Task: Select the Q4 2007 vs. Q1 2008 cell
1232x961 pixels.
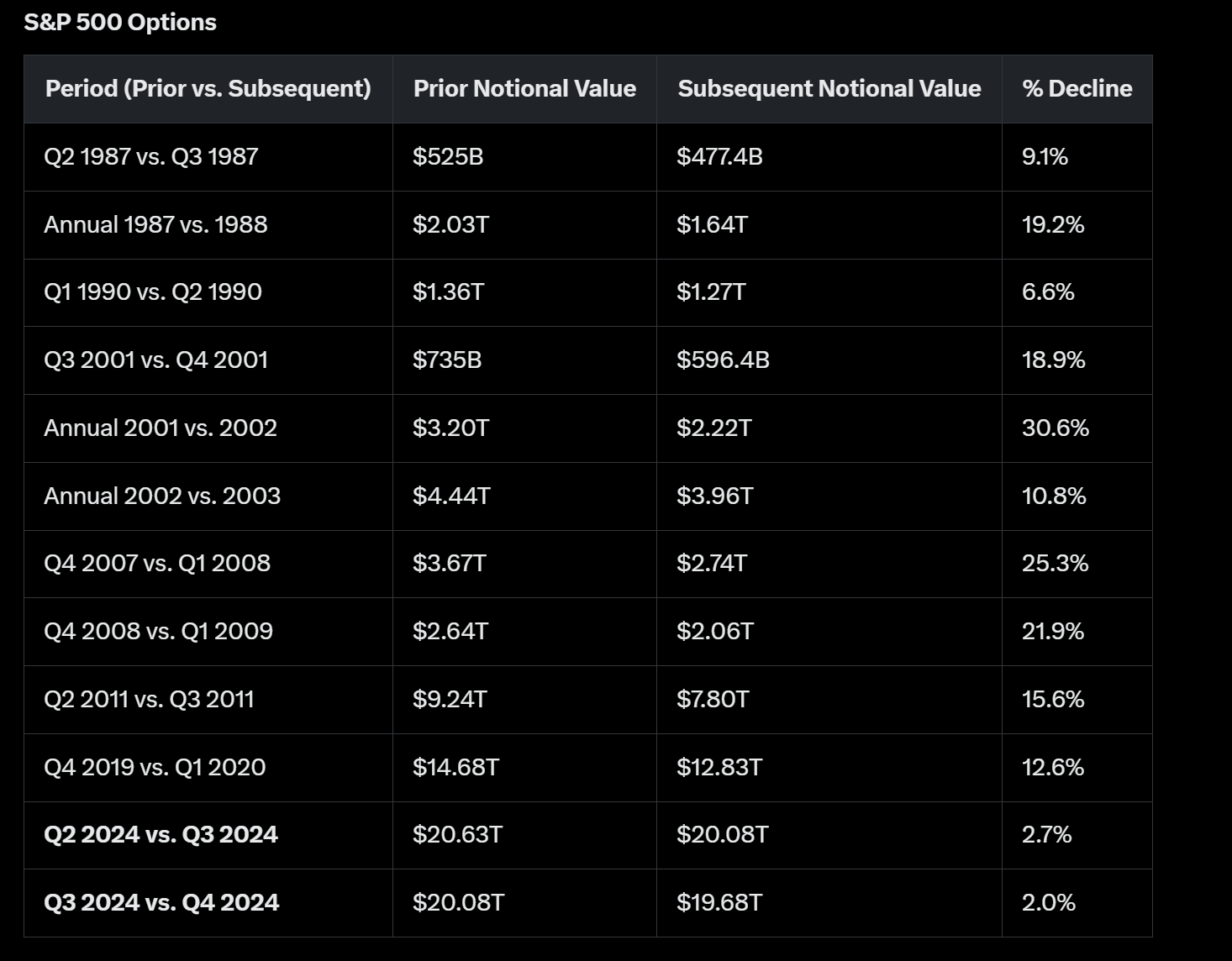Action: [157, 563]
